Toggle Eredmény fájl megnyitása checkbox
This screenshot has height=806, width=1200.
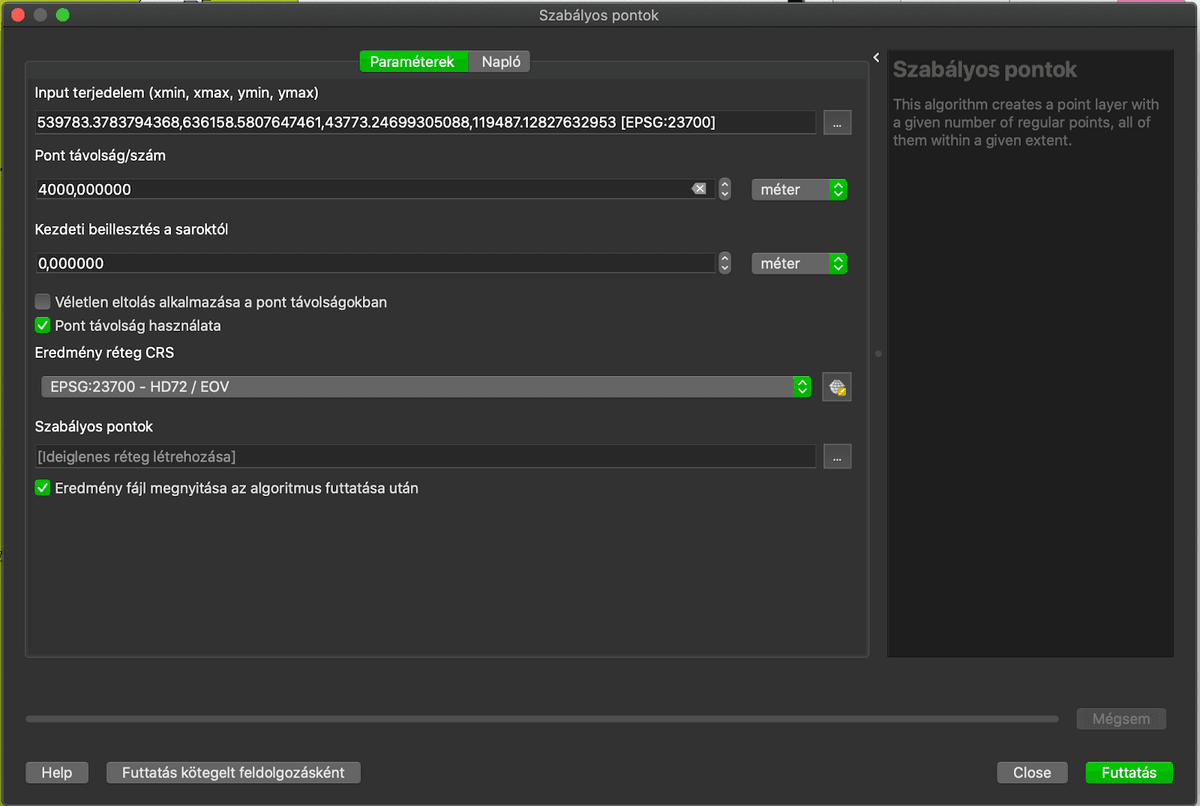click(x=43, y=489)
